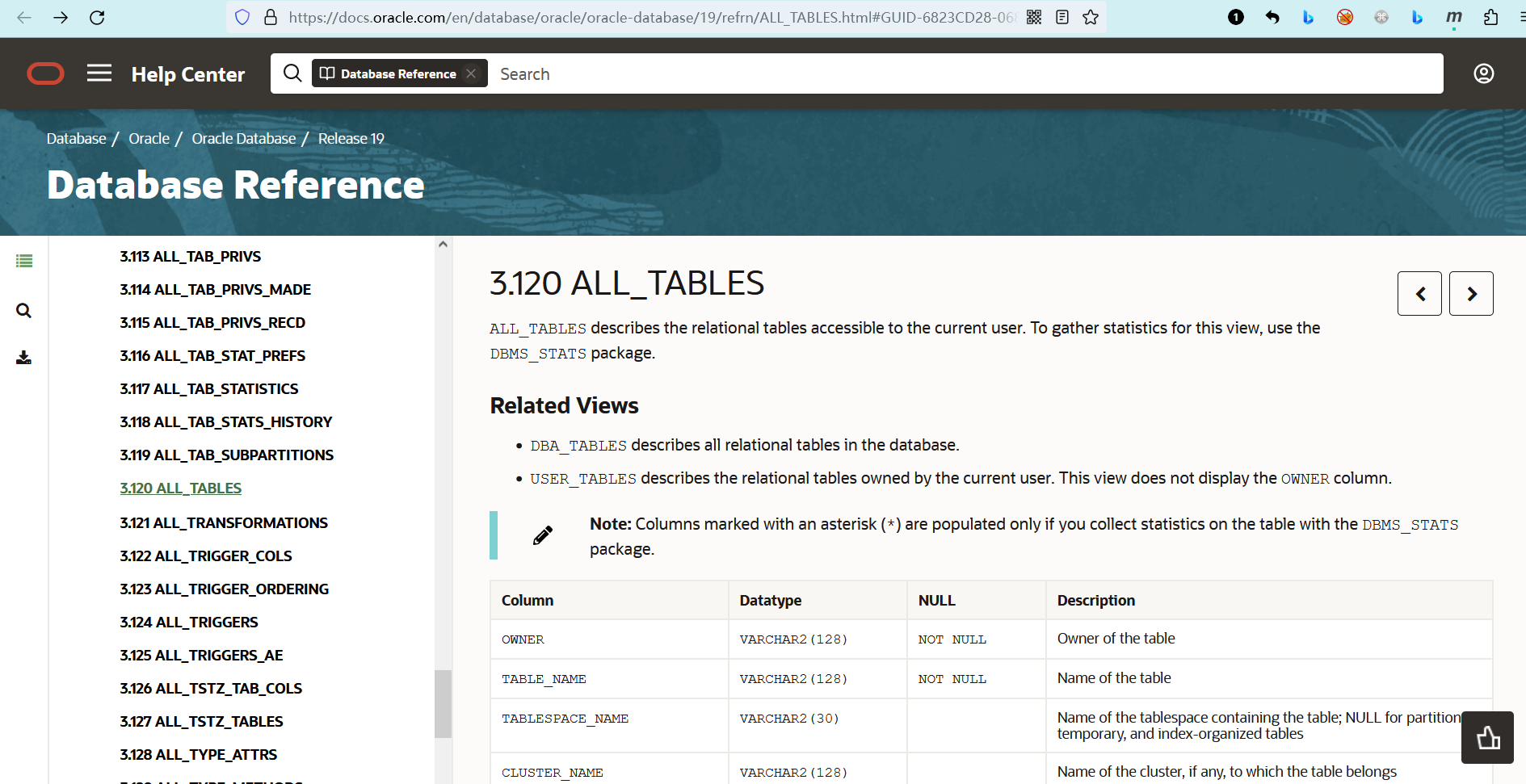Click the user account profile icon
Viewport: 1526px width, 784px height.
1483,73
